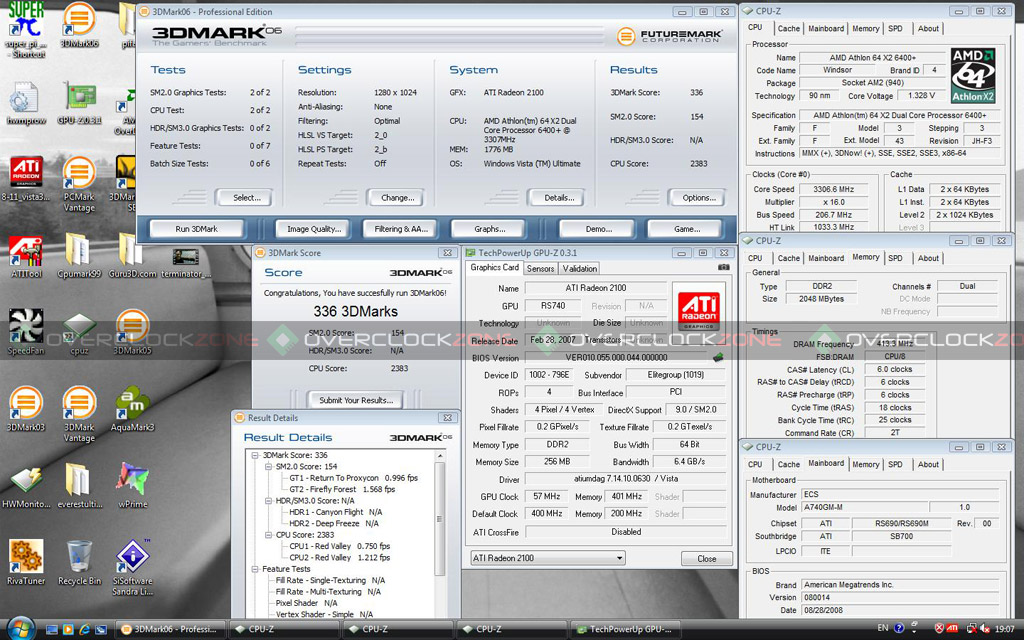Launch the ATITool desktop icon
Screen dimensions: 1024x640
[26, 257]
